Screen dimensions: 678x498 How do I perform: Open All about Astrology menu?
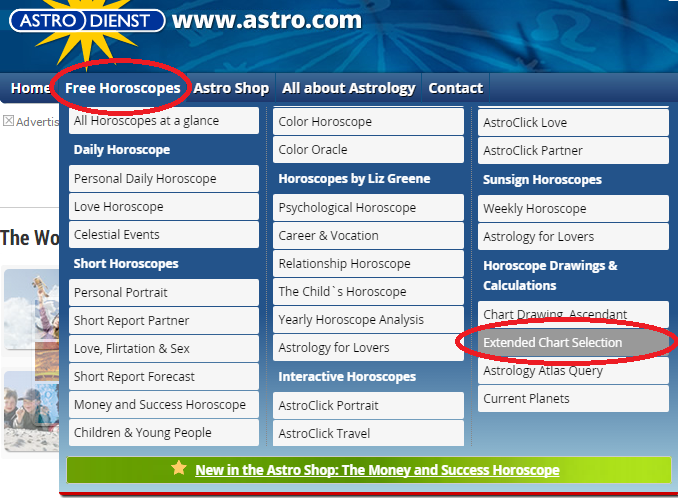click(349, 88)
